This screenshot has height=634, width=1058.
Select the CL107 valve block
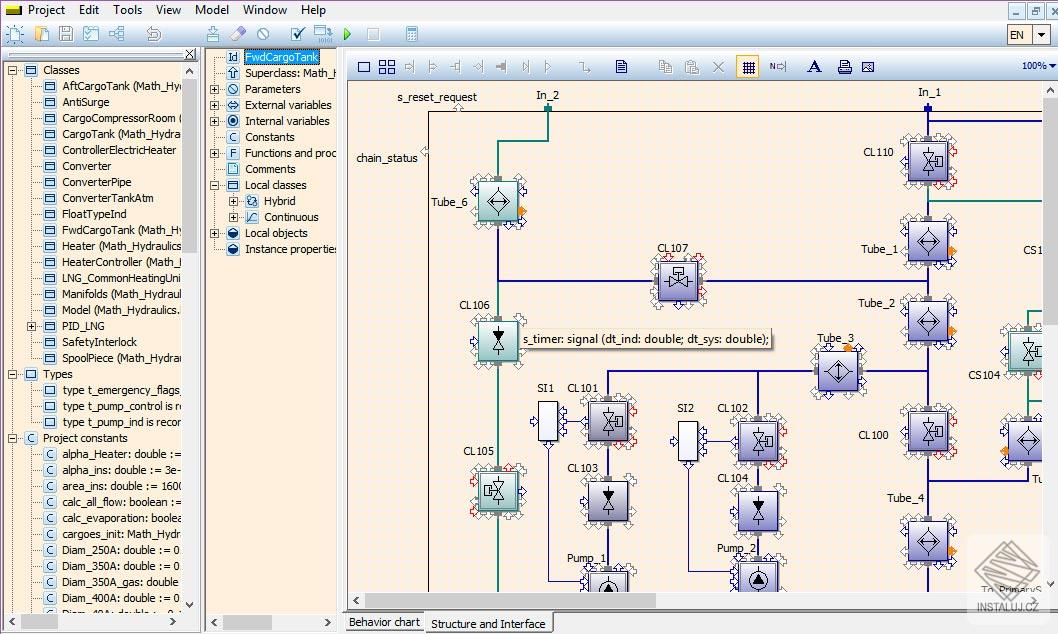(679, 280)
